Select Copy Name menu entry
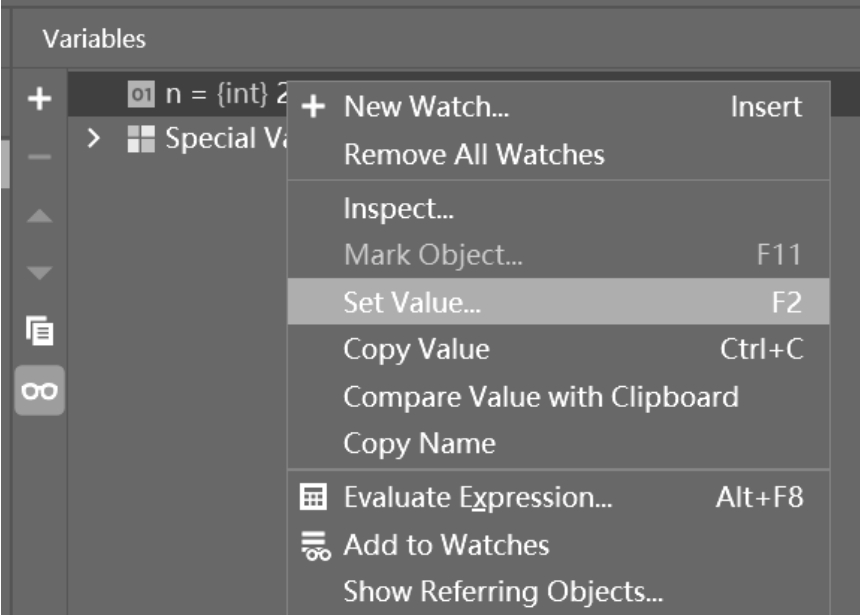 click(419, 443)
